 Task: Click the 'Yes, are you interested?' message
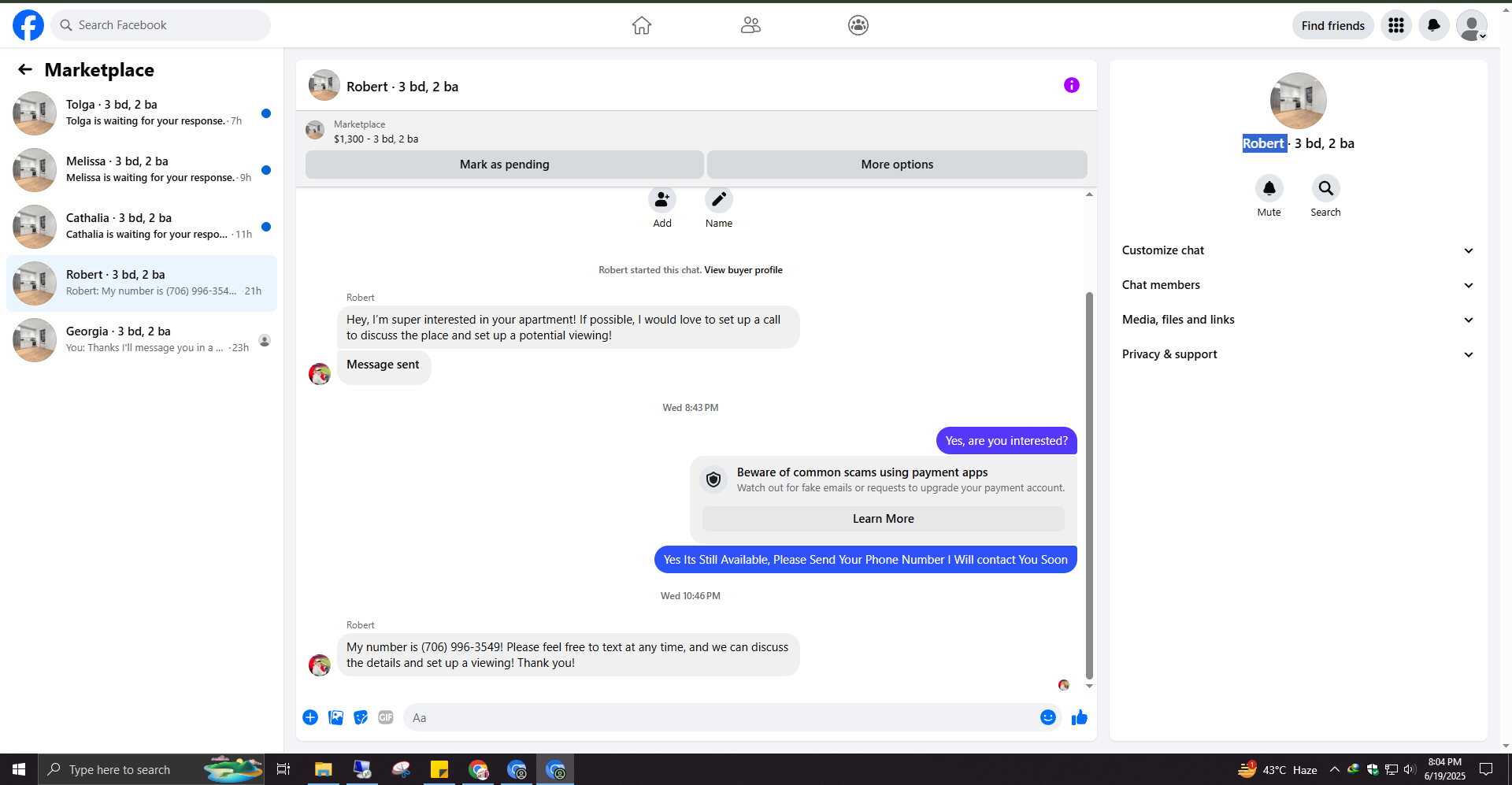(1006, 441)
